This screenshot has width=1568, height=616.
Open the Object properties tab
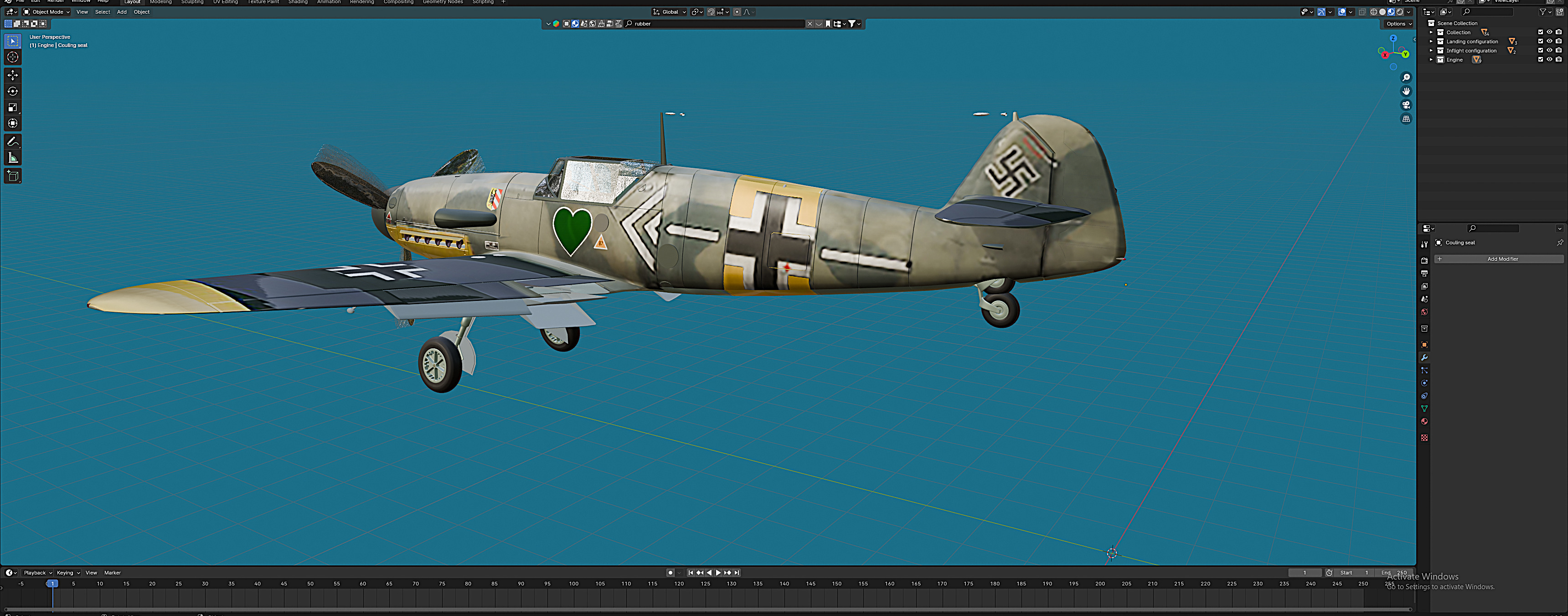pos(1424,345)
